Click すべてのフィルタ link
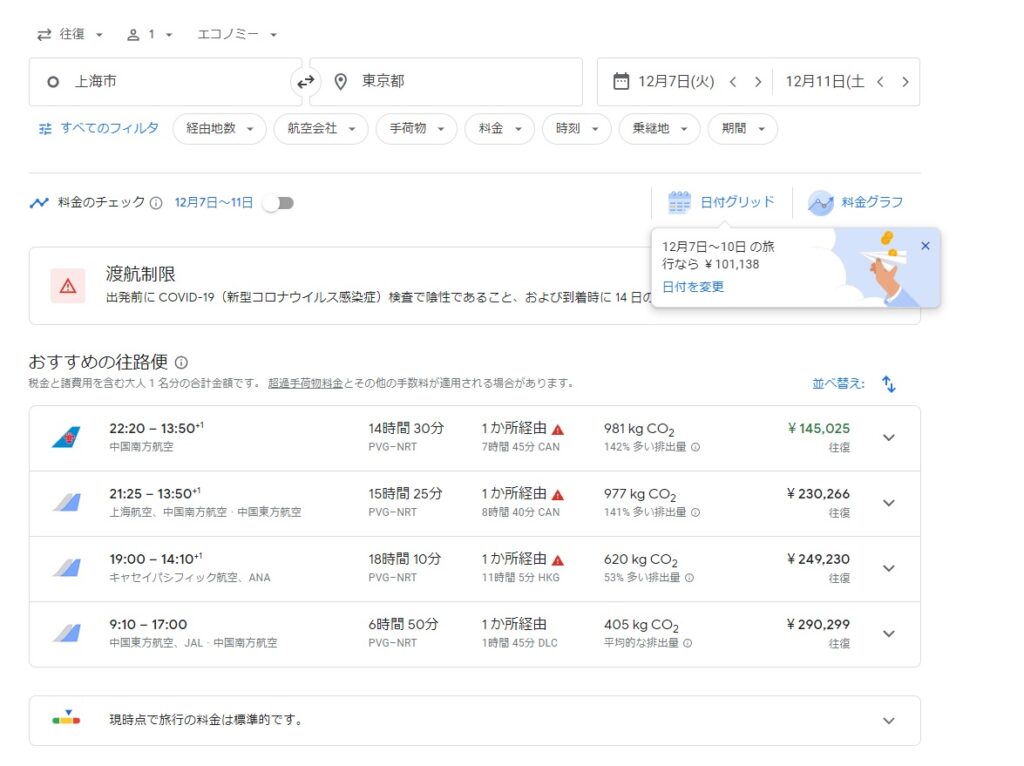Image resolution: width=1024 pixels, height=766 pixels. coord(98,128)
